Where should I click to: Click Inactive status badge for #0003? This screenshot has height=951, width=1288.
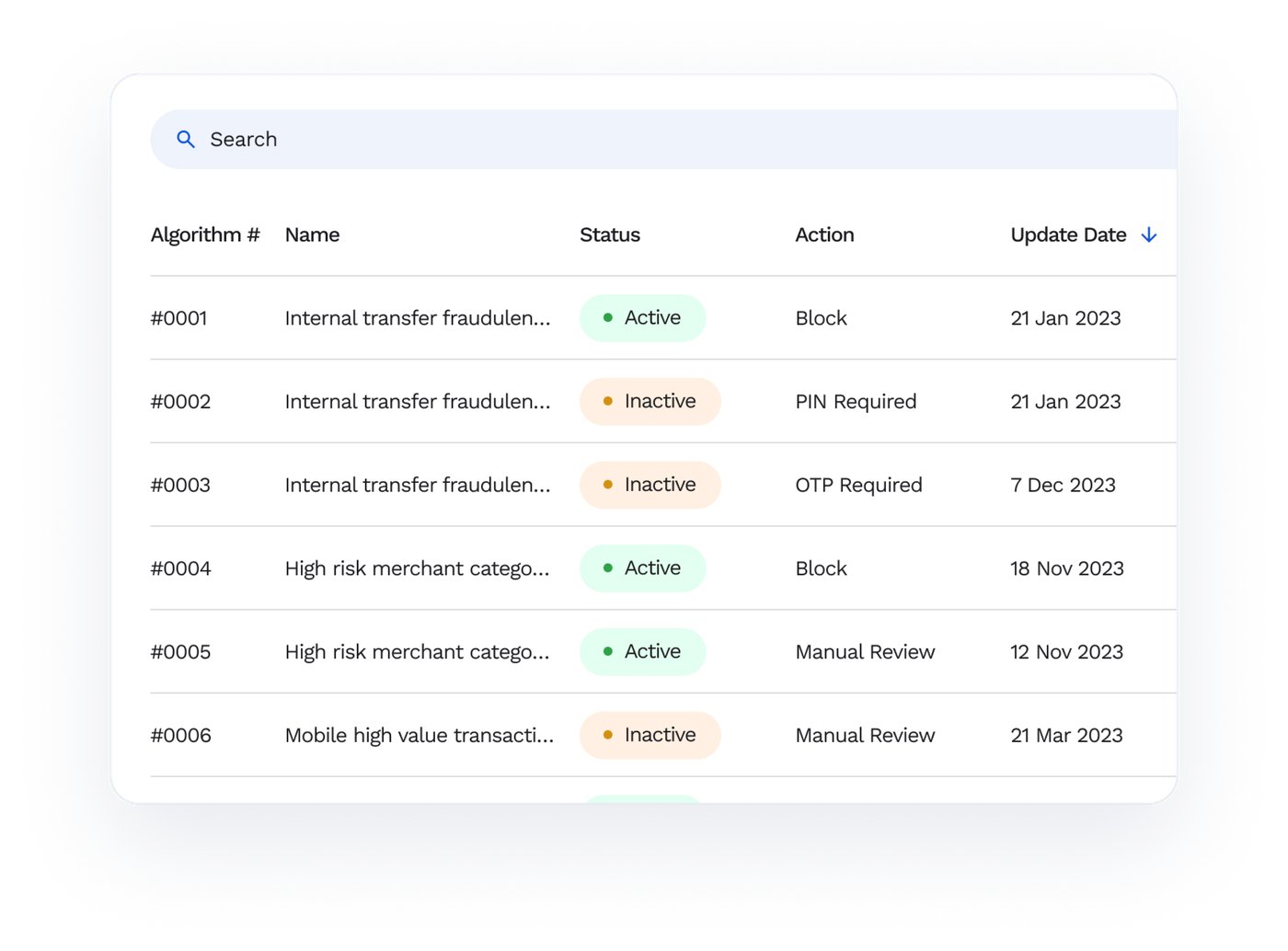point(650,486)
